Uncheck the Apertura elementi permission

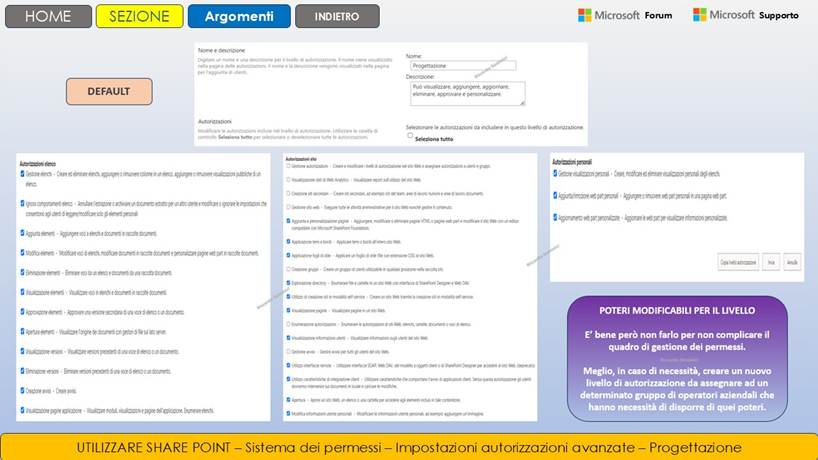tap(22, 331)
